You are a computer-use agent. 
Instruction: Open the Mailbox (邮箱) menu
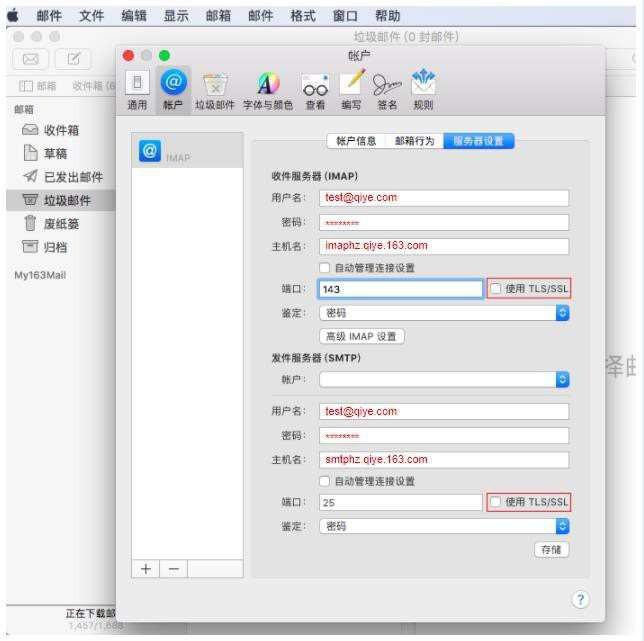coord(218,16)
